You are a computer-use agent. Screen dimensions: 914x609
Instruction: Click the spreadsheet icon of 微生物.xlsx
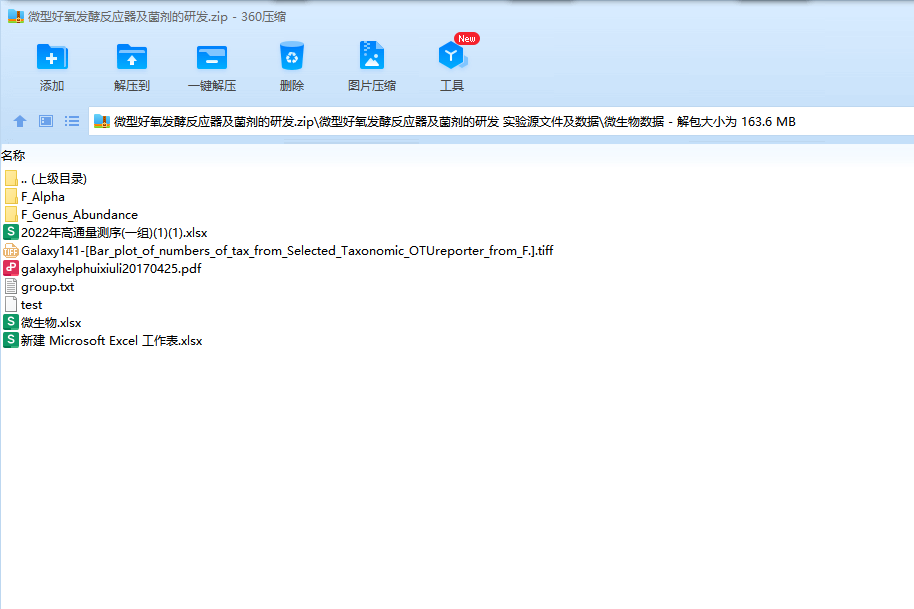pos(10,322)
